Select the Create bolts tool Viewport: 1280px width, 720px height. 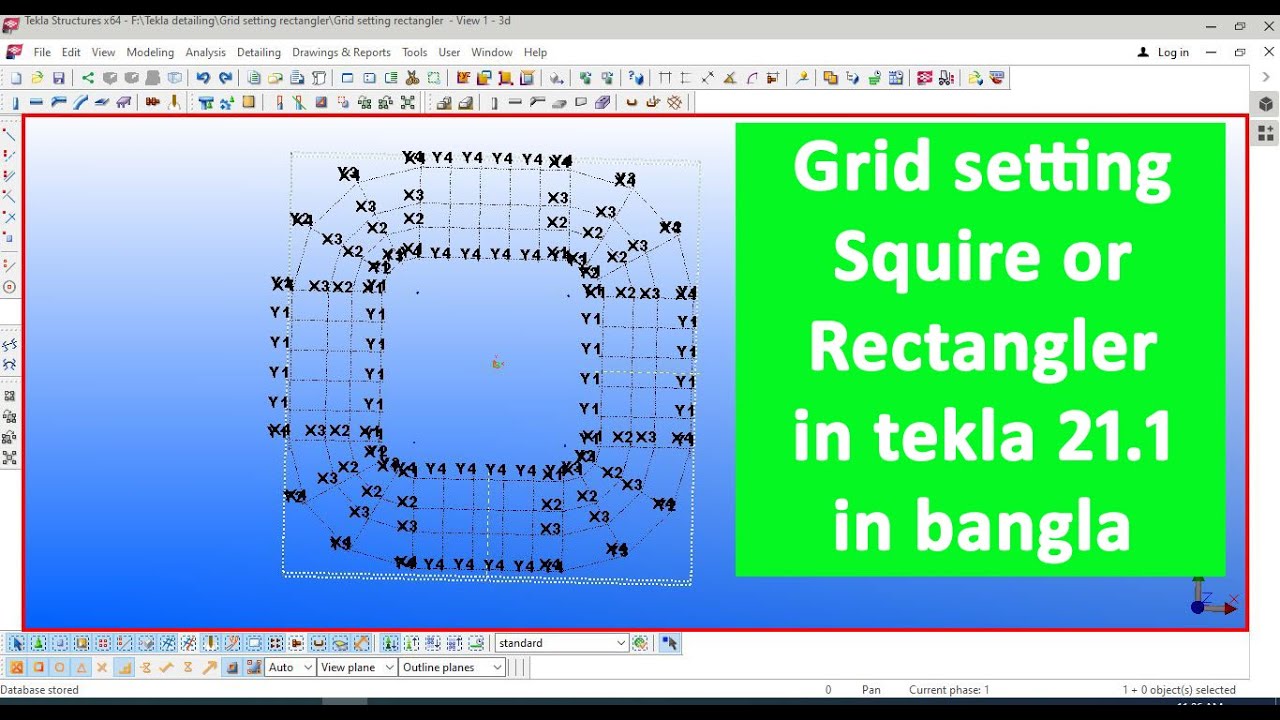pos(152,102)
